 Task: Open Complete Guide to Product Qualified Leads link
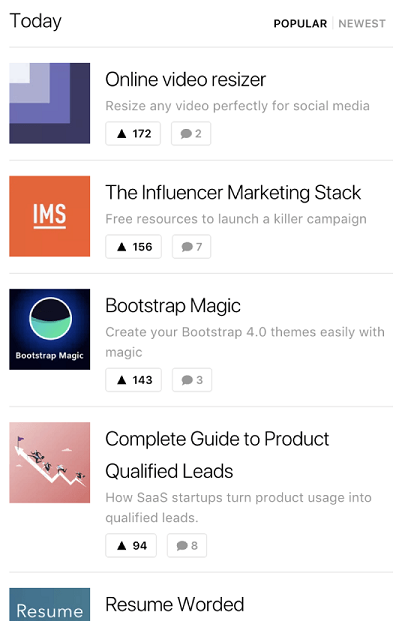pos(217,455)
